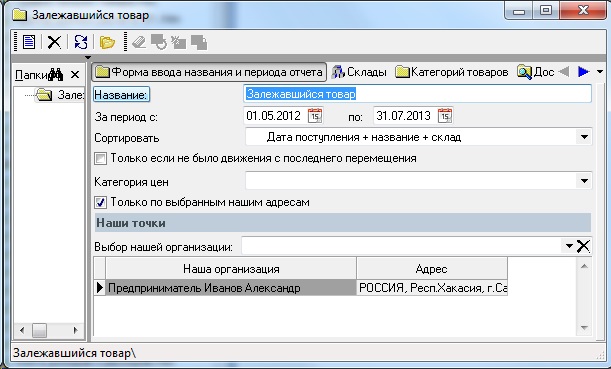Click the end date field 31.07.2013

404,116
